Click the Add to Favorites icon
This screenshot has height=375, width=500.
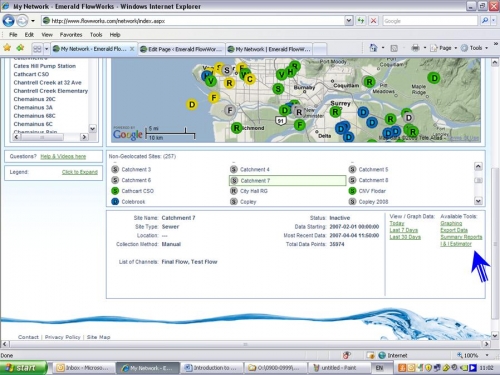pyautogui.click(x=20, y=48)
